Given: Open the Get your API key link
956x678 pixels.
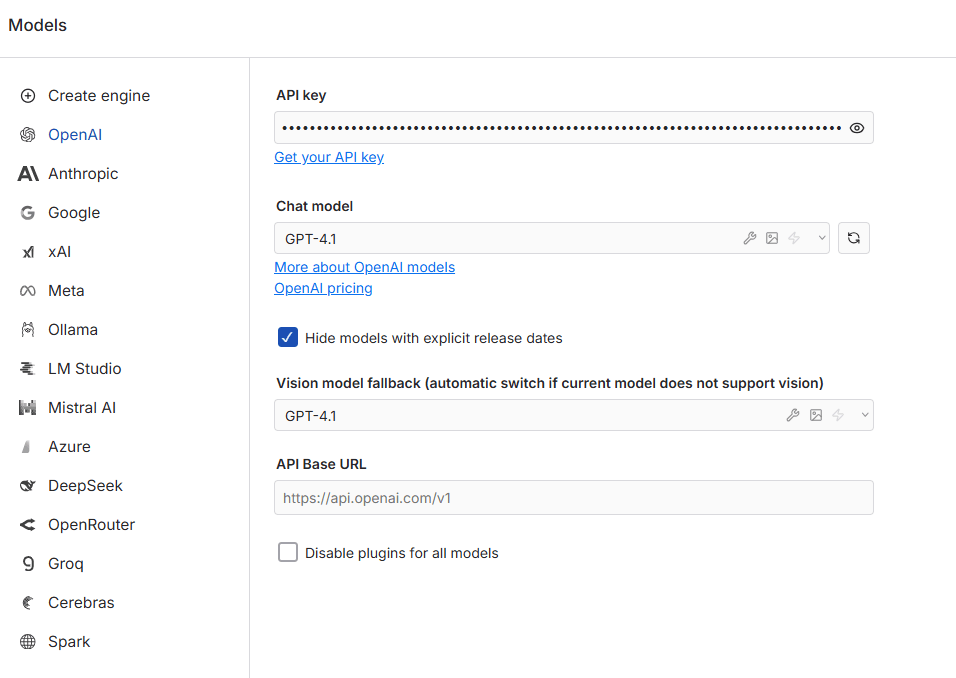Looking at the screenshot, I should pyautogui.click(x=329, y=157).
